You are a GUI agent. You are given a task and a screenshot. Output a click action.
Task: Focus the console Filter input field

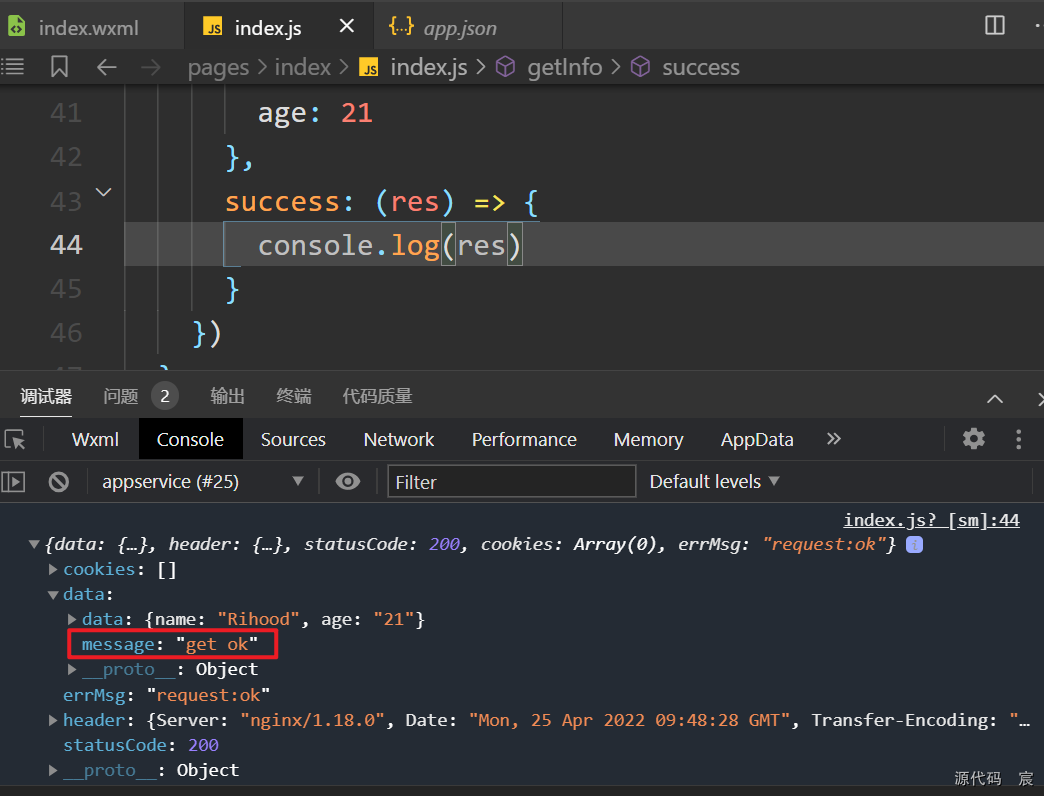click(511, 481)
